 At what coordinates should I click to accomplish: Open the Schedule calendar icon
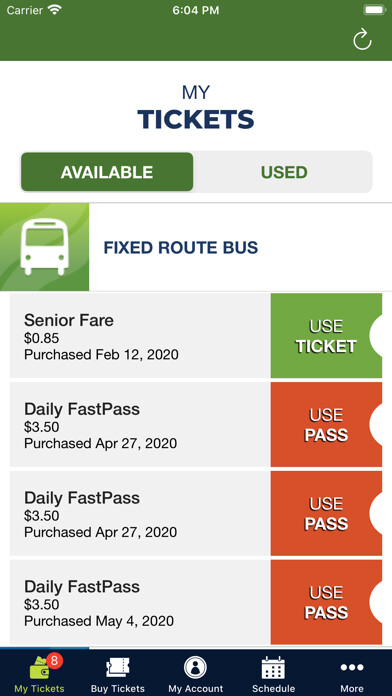click(x=273, y=668)
